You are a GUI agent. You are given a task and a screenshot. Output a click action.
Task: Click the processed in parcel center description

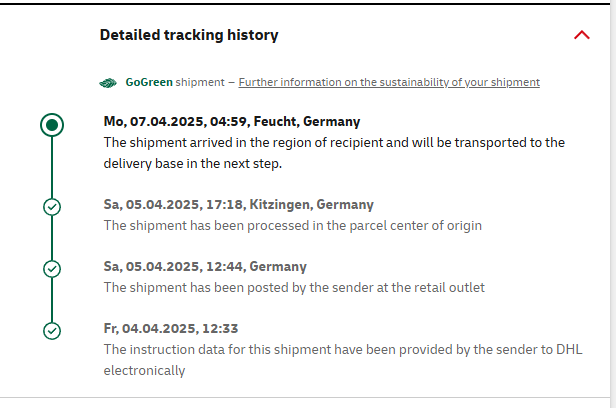click(x=293, y=225)
